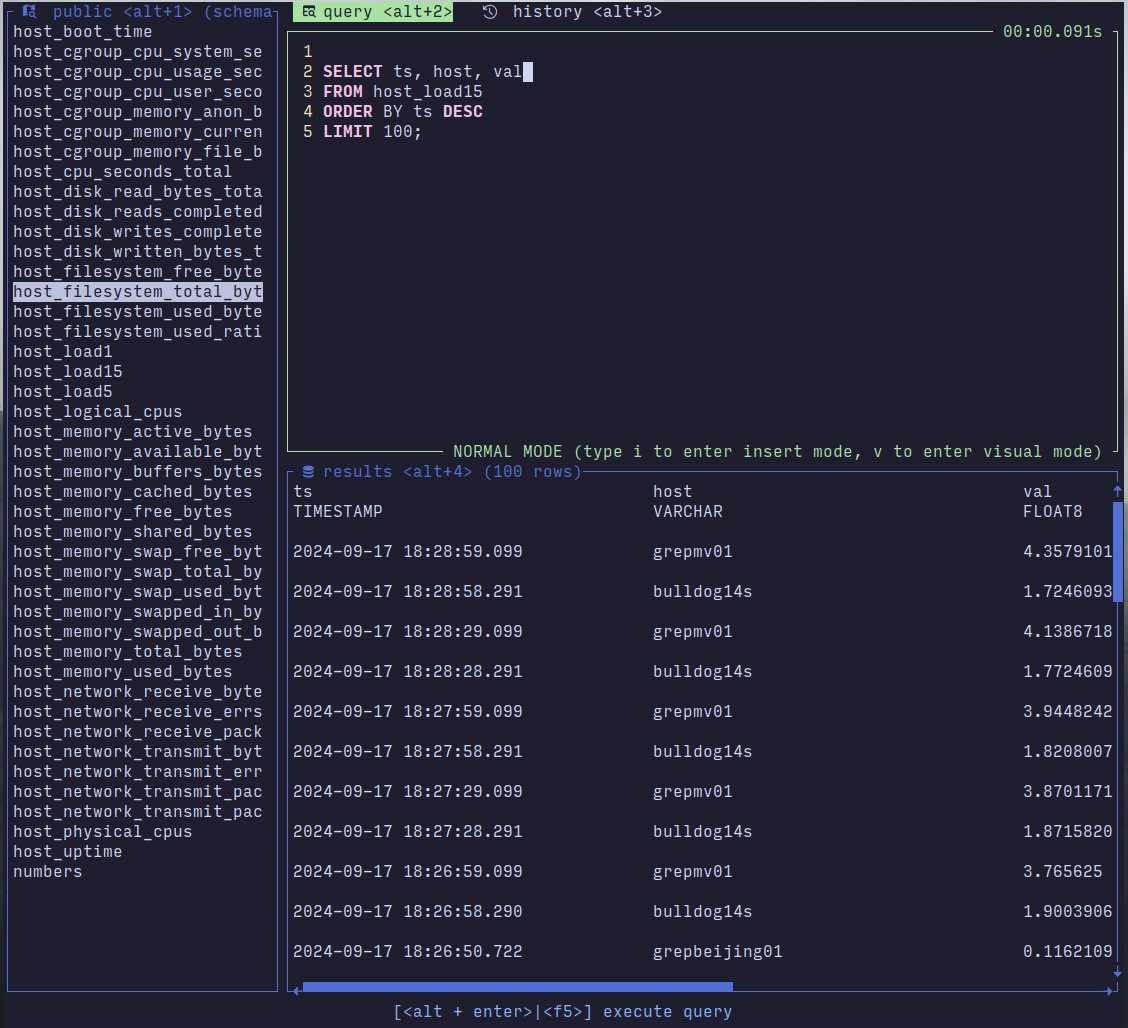Screen dimensions: 1128x1028
Task: Click value 3.765625 cell
Action: [1063, 872]
